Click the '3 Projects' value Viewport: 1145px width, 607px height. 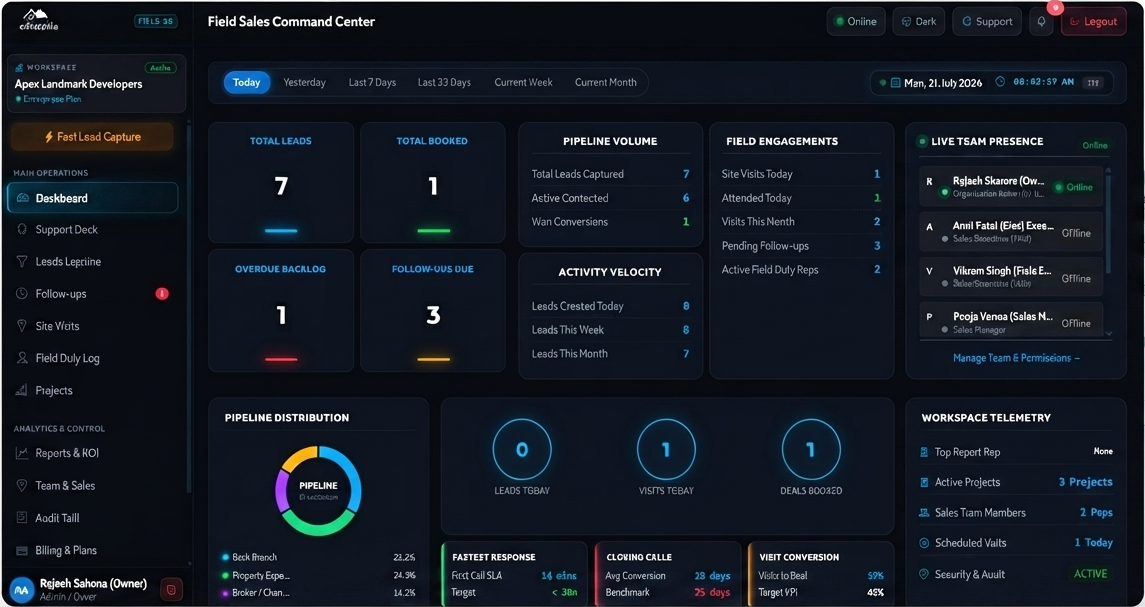coord(1086,482)
